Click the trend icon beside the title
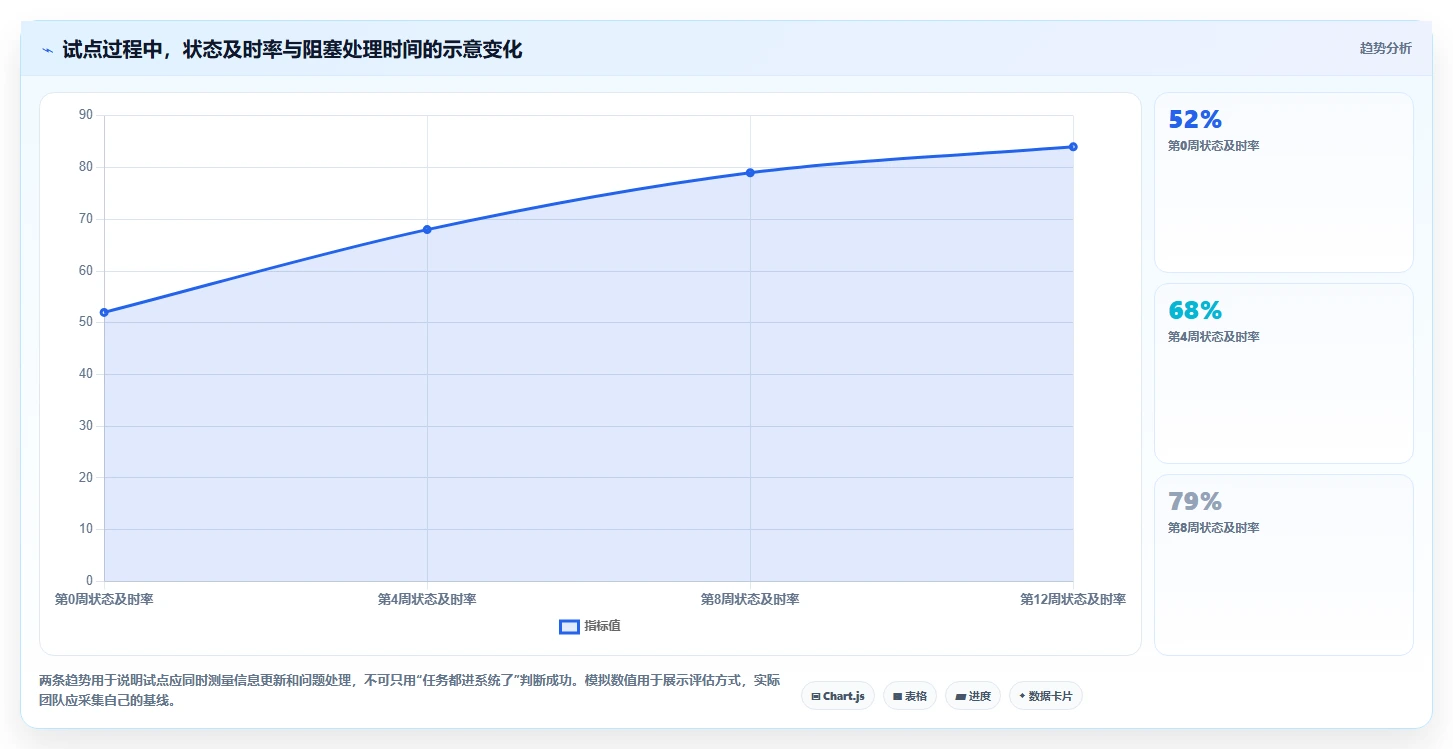This screenshot has height=749, width=1453. click(47, 49)
